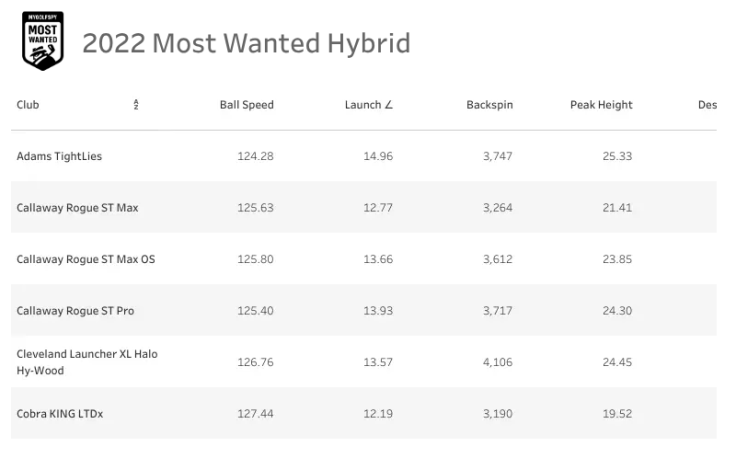Select the Callaway Rogue ST Pro row
Image resolution: width=736 pixels, height=454 pixels.
364,310
